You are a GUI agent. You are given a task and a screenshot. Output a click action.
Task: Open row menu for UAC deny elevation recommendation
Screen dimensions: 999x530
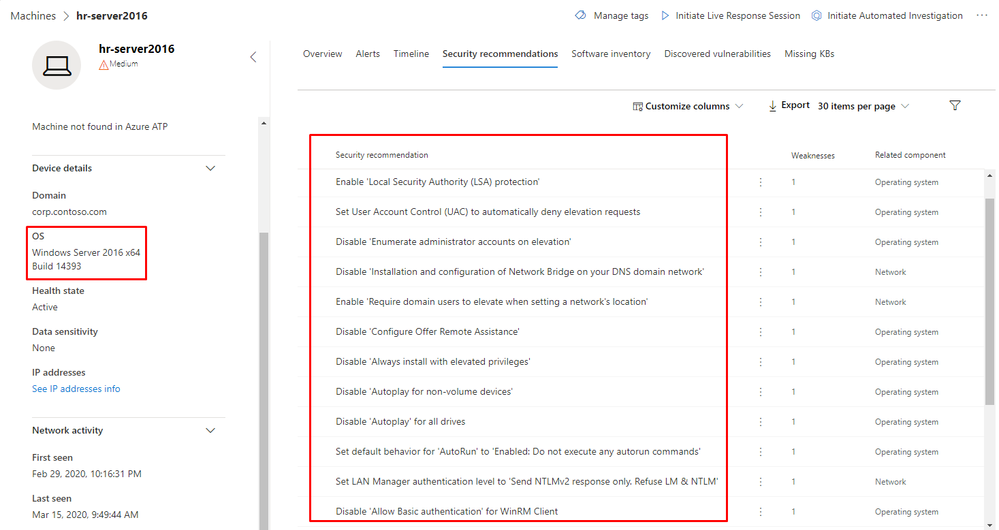coord(760,212)
